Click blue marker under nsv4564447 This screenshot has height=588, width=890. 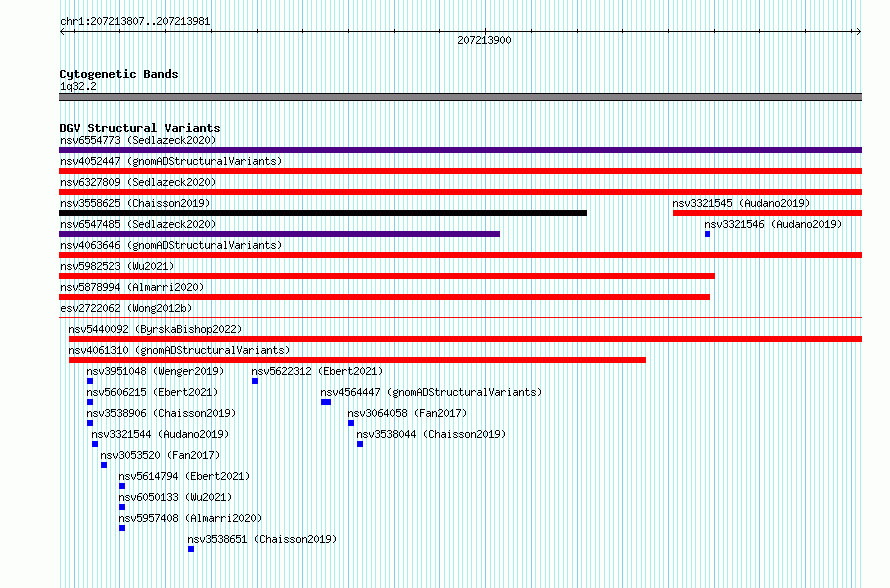[326, 402]
